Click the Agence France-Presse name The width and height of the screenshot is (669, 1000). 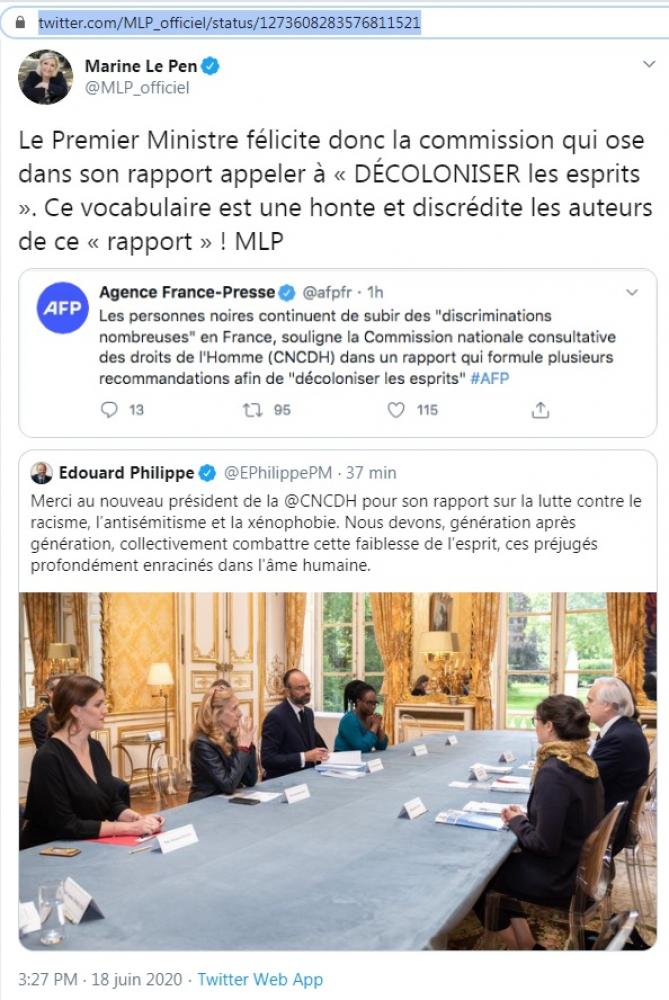(187, 292)
